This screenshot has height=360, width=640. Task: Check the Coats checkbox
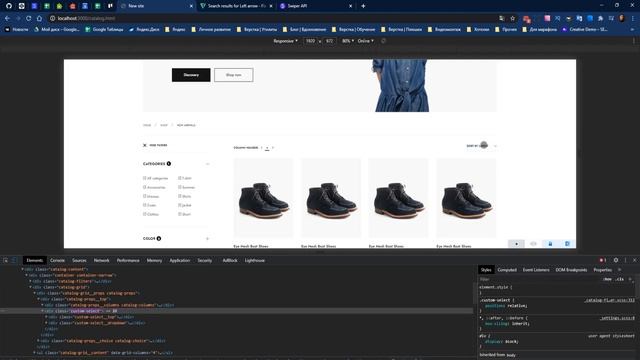point(144,205)
